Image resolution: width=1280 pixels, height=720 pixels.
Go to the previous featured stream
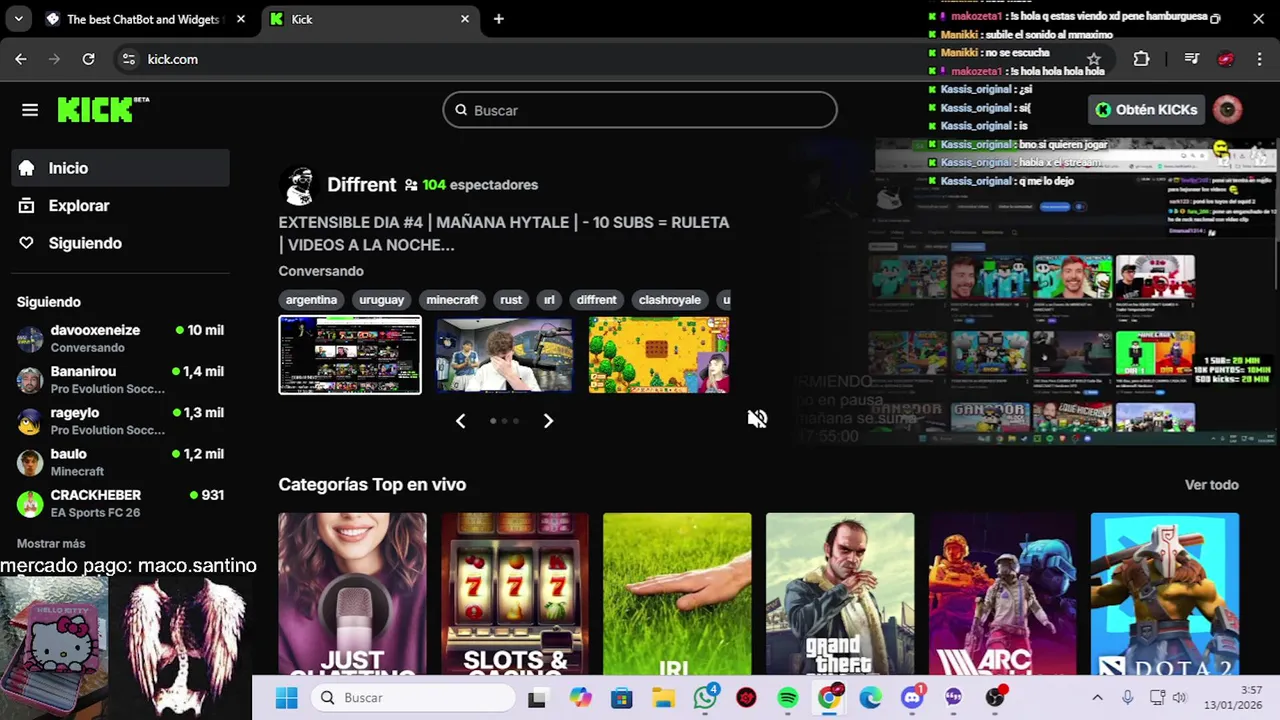pyautogui.click(x=461, y=421)
